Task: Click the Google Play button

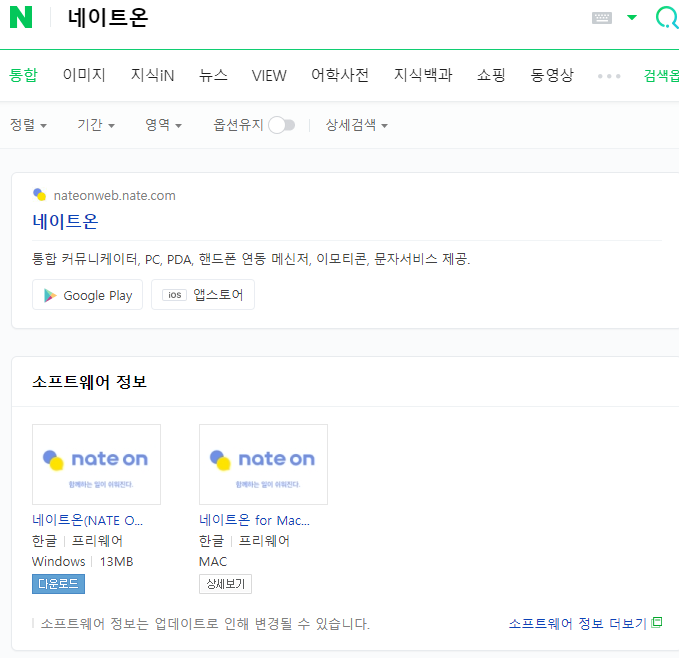Action: pos(87,295)
